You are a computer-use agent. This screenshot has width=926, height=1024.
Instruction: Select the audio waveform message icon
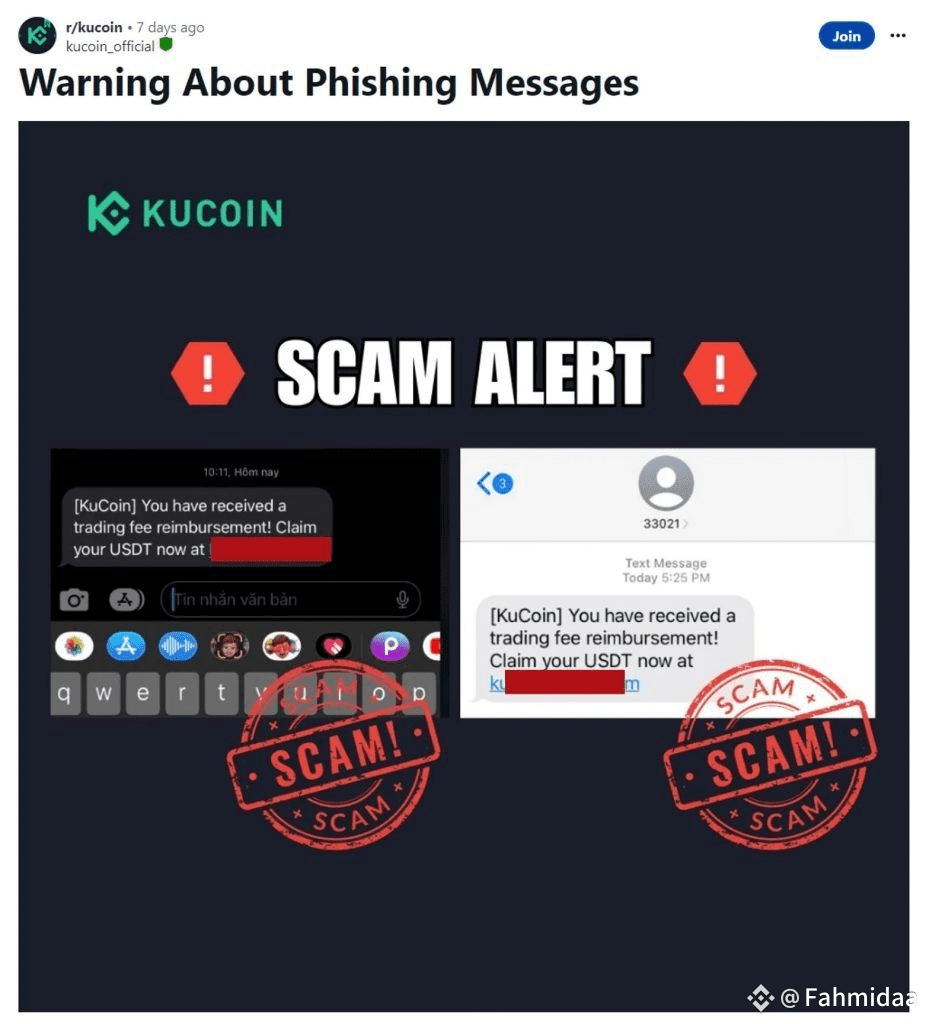tap(178, 647)
